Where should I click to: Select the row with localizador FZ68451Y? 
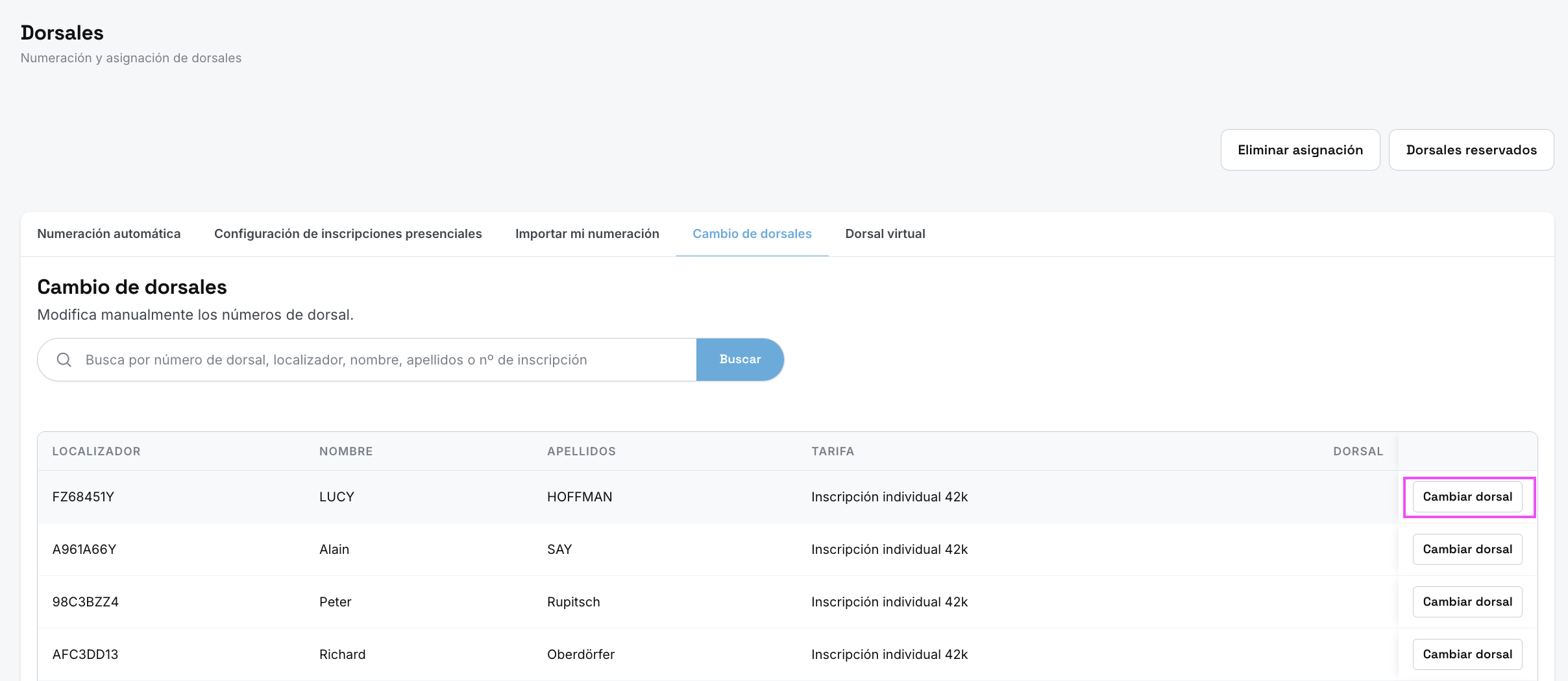pos(718,497)
